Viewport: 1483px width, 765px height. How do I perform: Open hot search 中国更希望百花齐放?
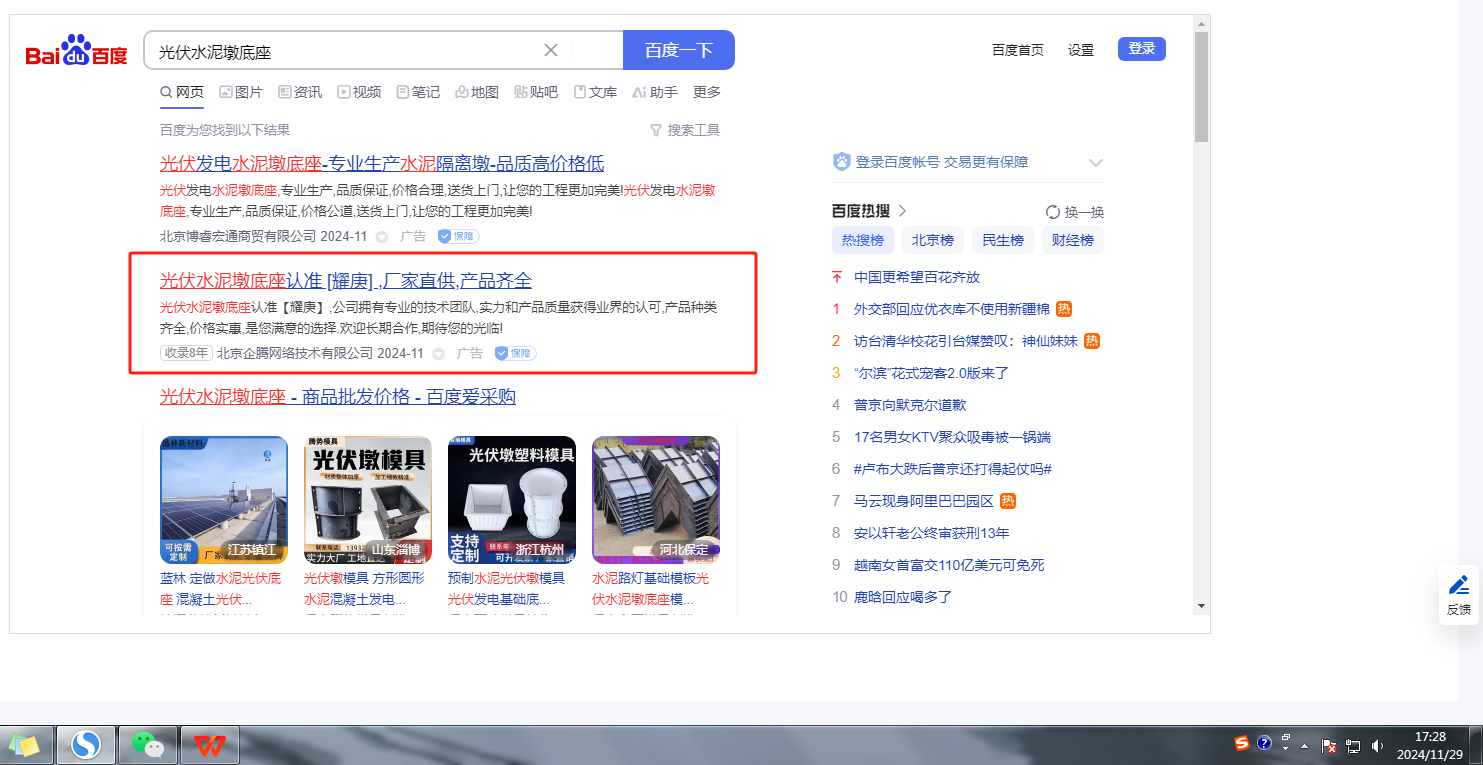click(917, 277)
